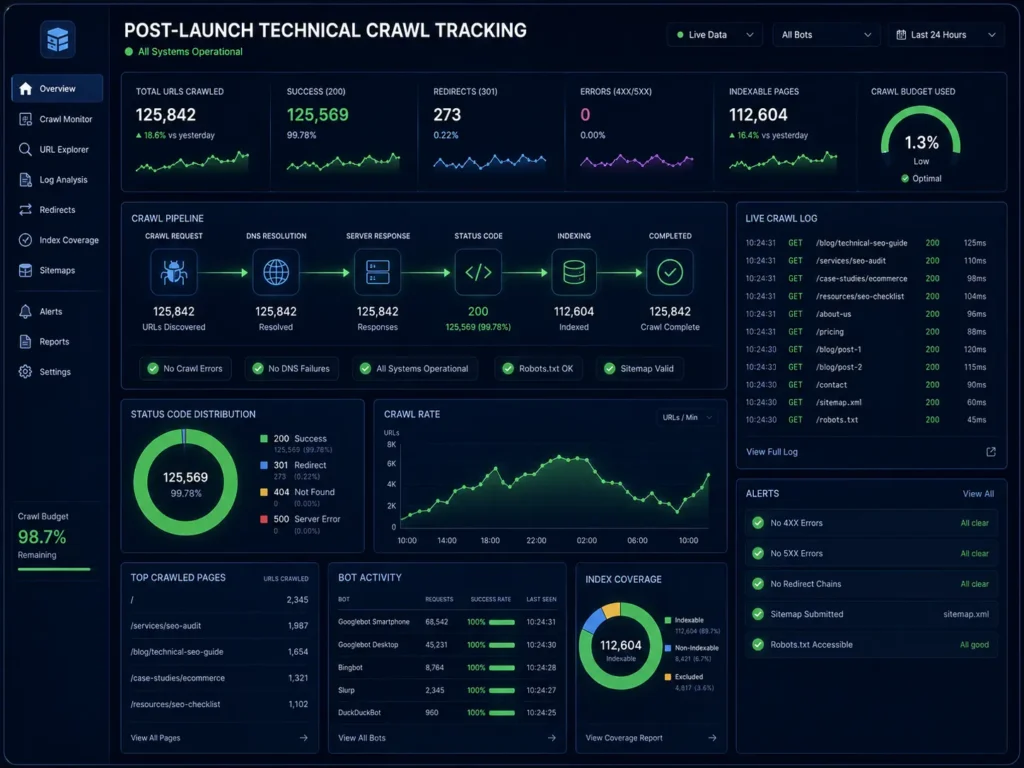Open the All Bots filter dropdown

coord(825,35)
